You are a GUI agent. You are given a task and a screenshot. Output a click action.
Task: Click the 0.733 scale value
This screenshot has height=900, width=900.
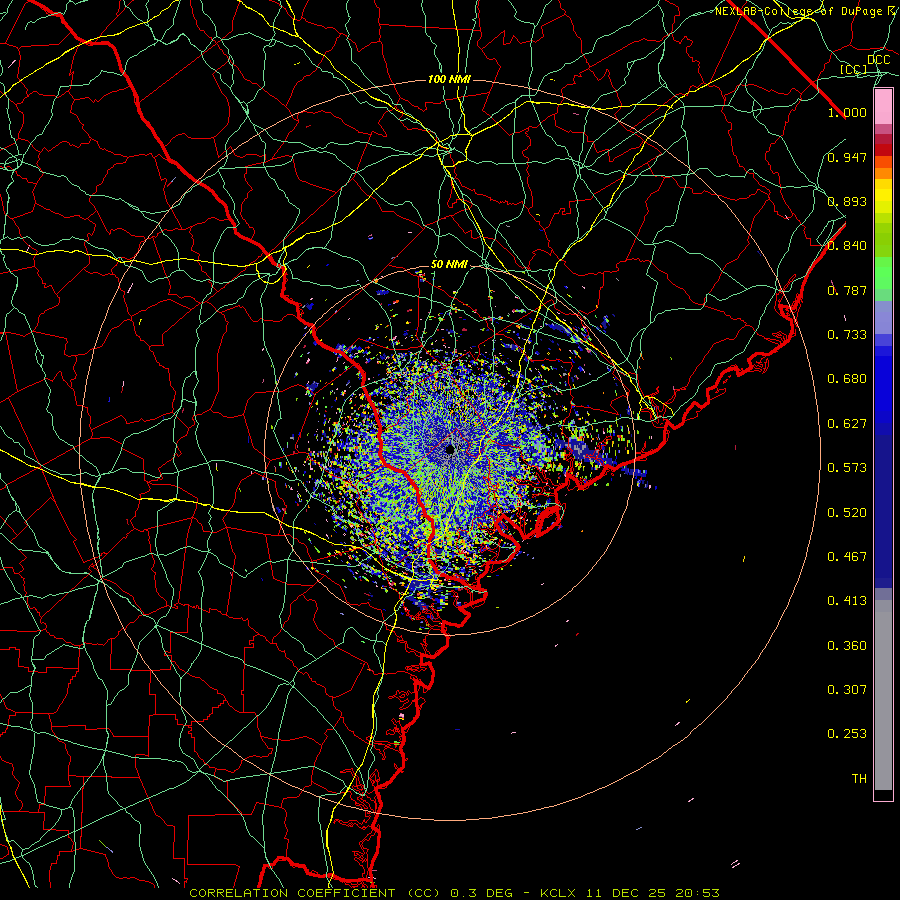coord(847,335)
